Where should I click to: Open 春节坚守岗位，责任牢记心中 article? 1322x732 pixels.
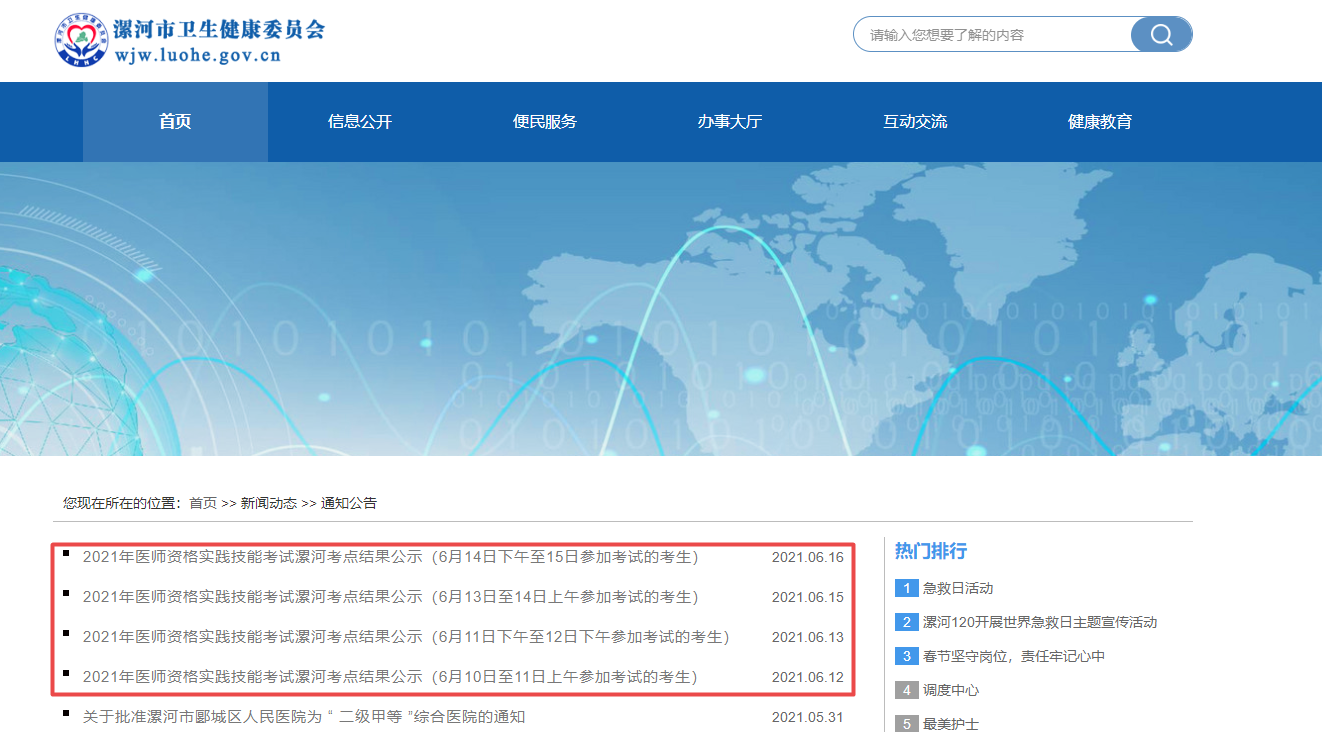(1014, 656)
